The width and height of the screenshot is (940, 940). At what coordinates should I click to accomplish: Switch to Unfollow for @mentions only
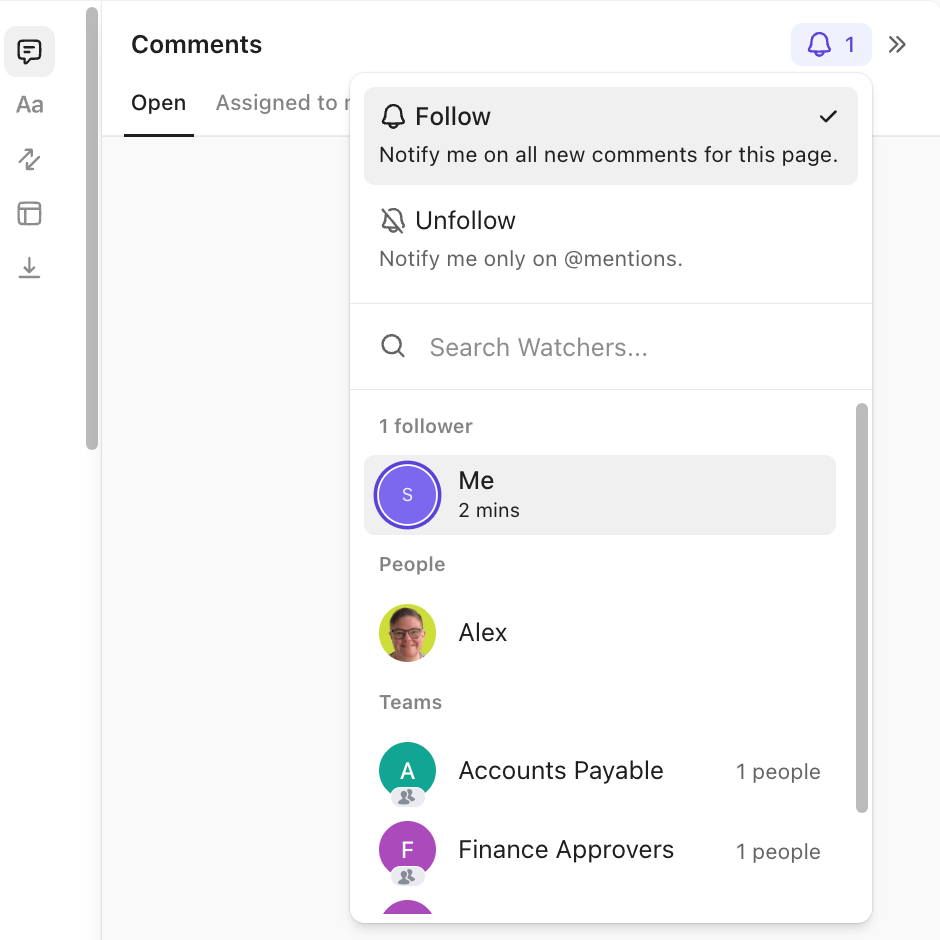(610, 237)
